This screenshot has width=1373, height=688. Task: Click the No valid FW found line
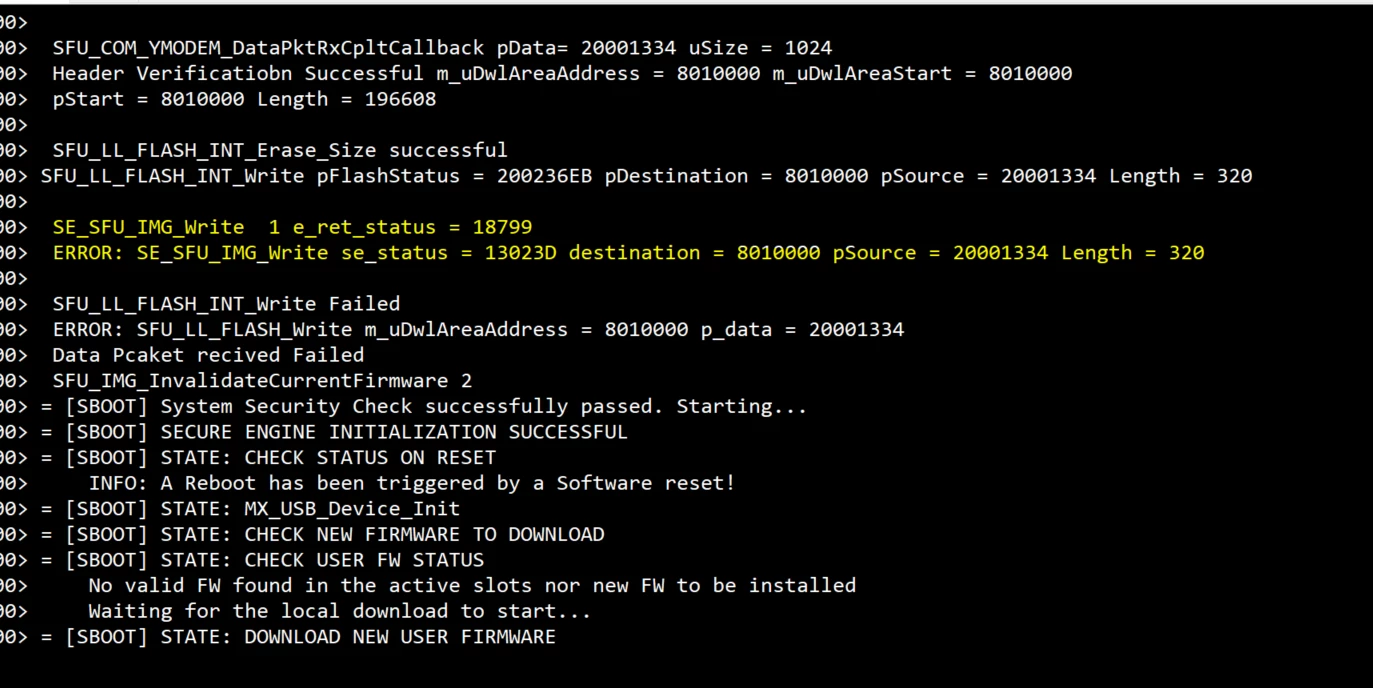click(472, 585)
